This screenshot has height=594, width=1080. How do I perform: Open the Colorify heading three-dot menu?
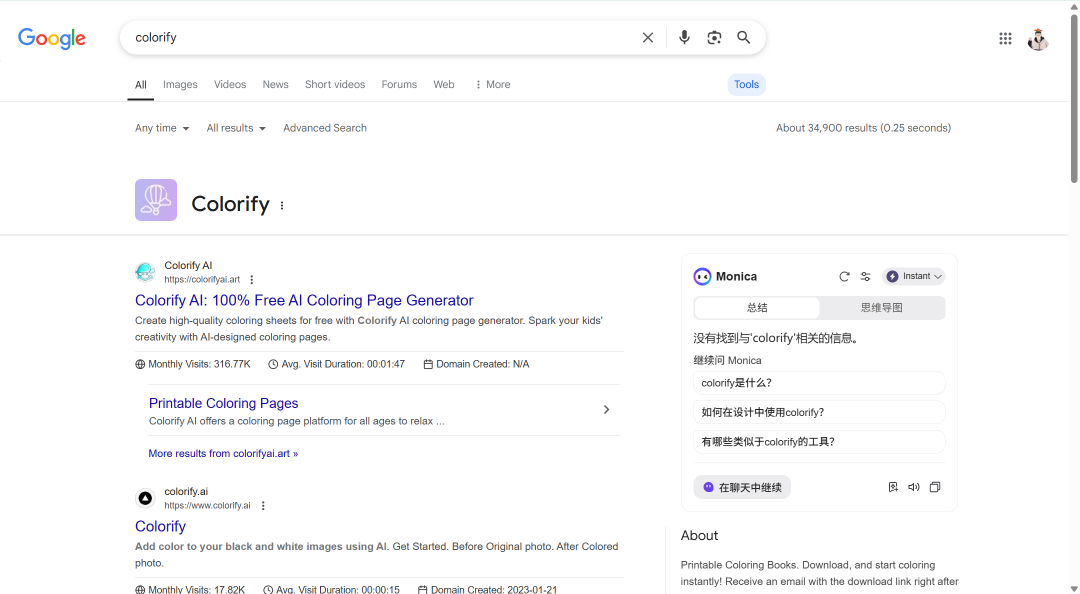pyautogui.click(x=282, y=205)
